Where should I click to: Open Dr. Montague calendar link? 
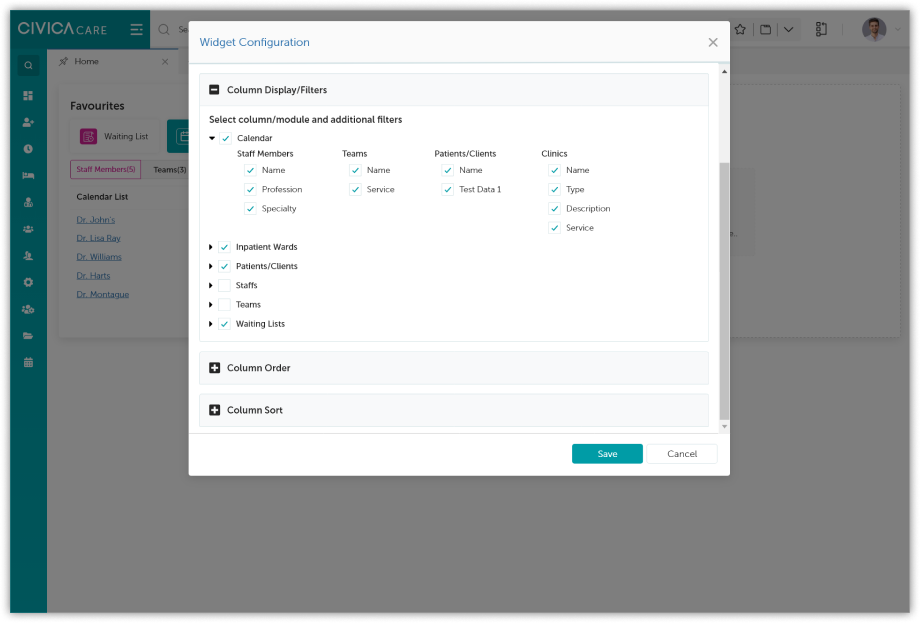[103, 294]
